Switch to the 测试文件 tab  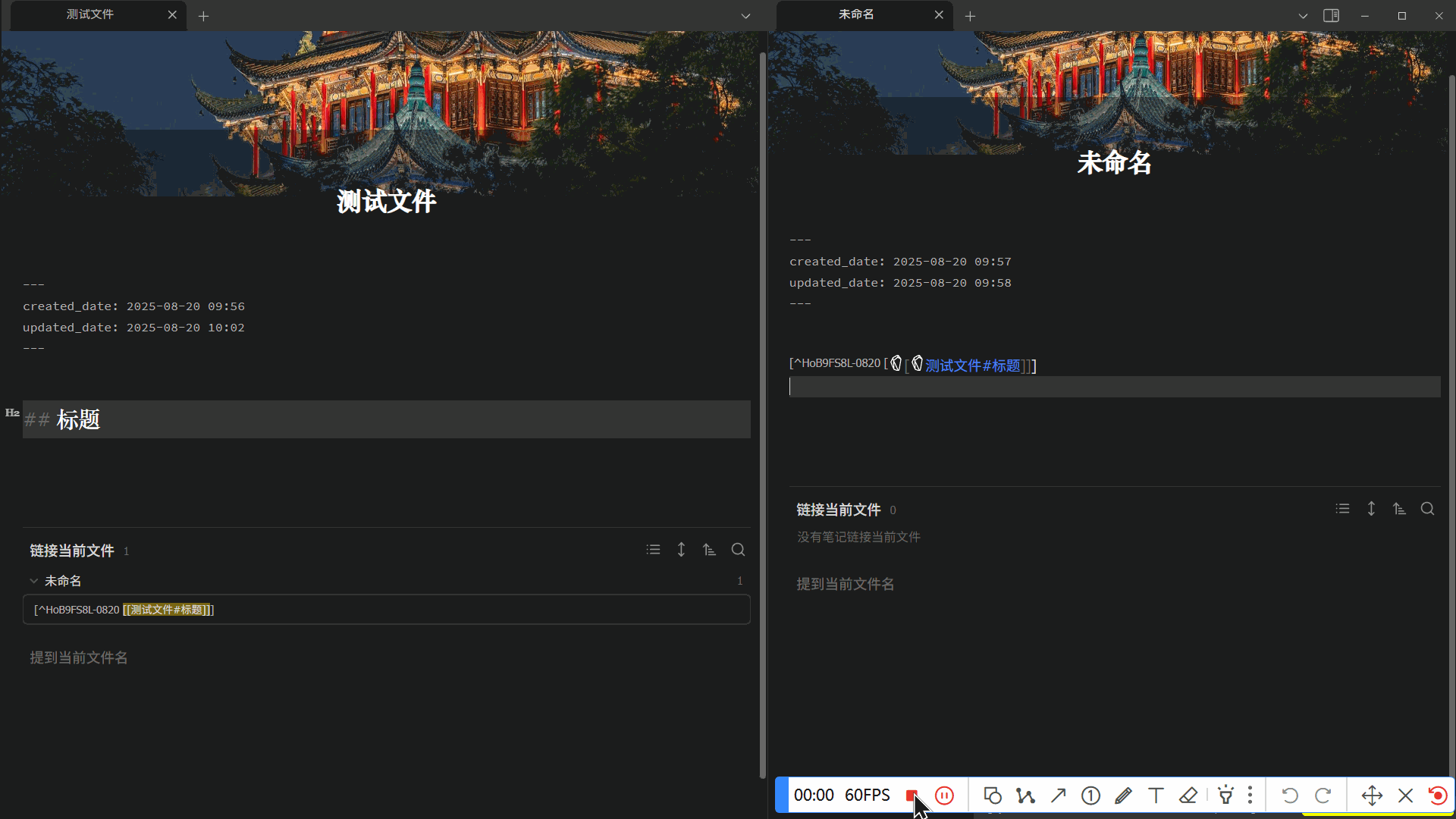89,15
